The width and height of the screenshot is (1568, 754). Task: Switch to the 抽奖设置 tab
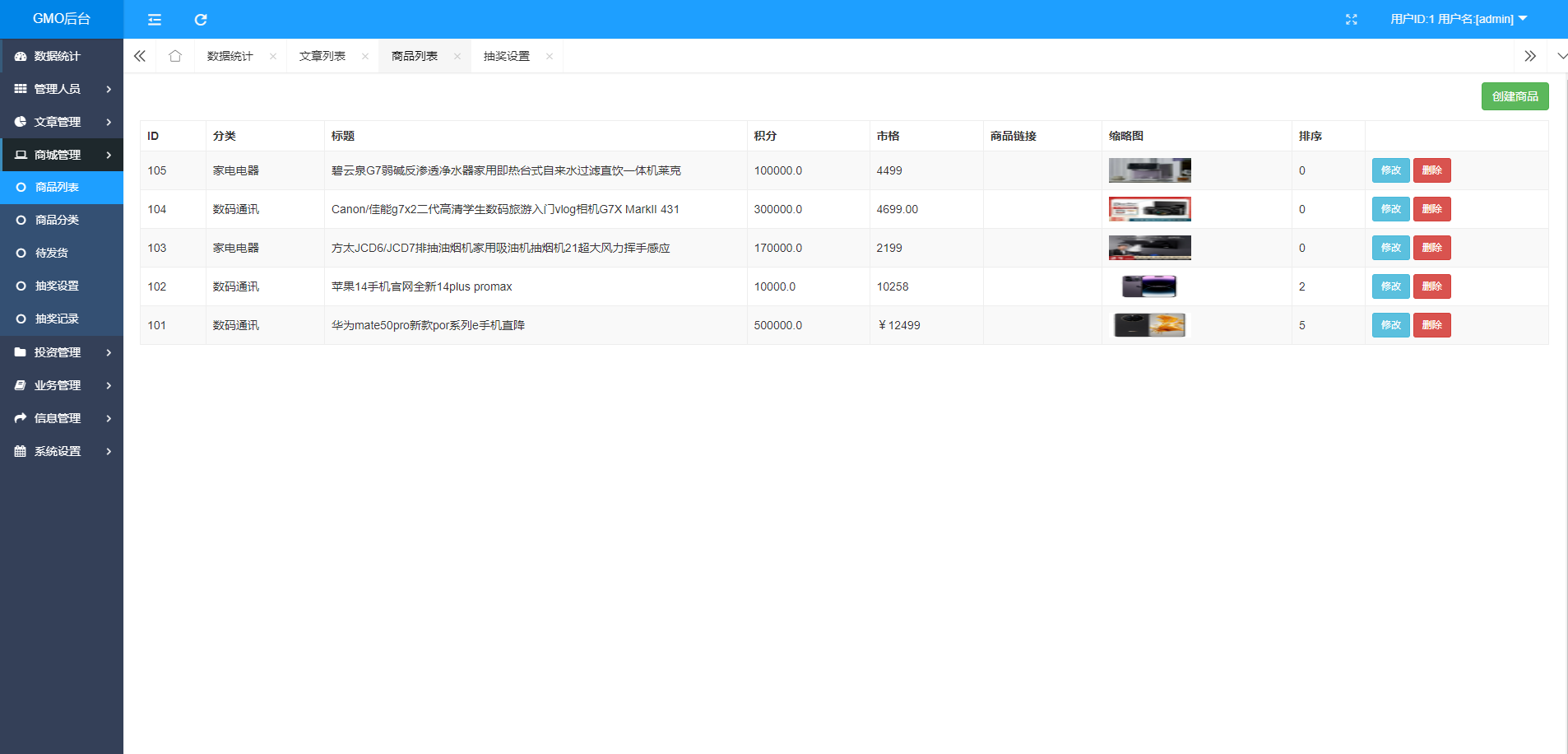505,55
